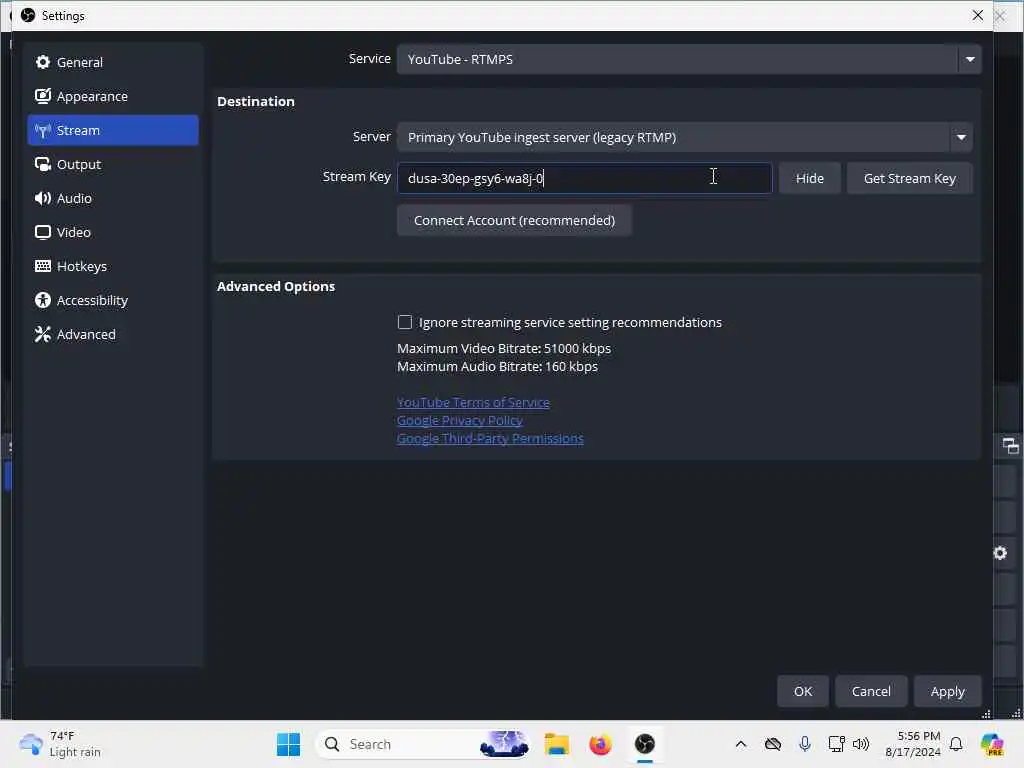Open the Copilot preview taskbar icon
This screenshot has height=768, width=1024.
(x=992, y=744)
